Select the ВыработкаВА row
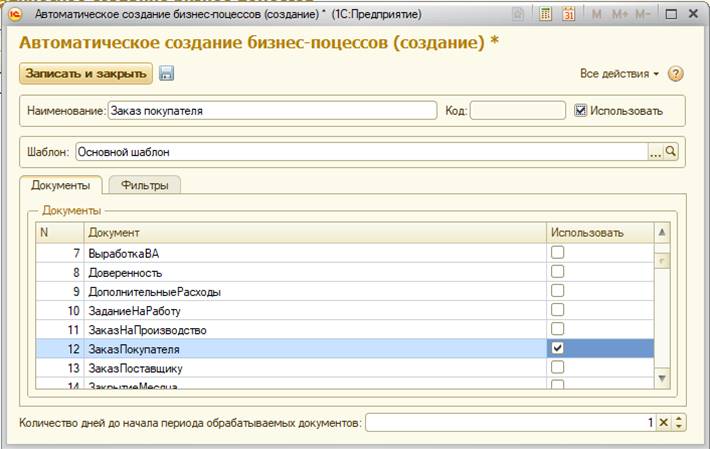Image resolution: width=710 pixels, height=449 pixels. click(345, 253)
